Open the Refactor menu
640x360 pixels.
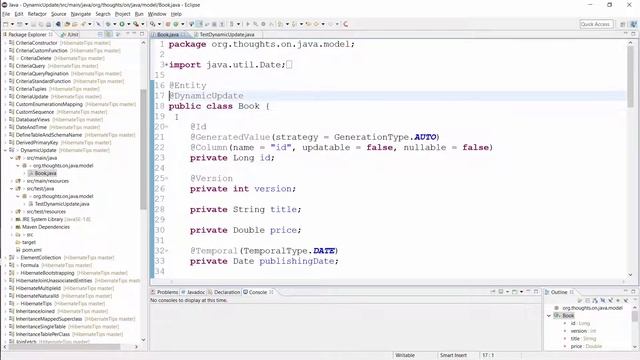pos(37,14)
